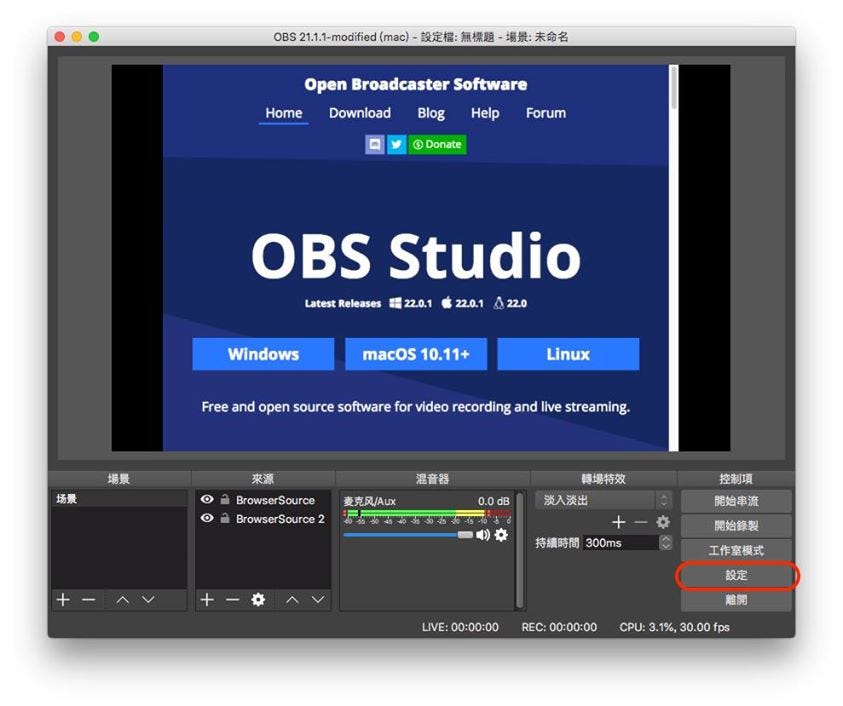Remove selected source with minus icon
Image resolution: width=843 pixels, height=706 pixels.
click(x=233, y=600)
